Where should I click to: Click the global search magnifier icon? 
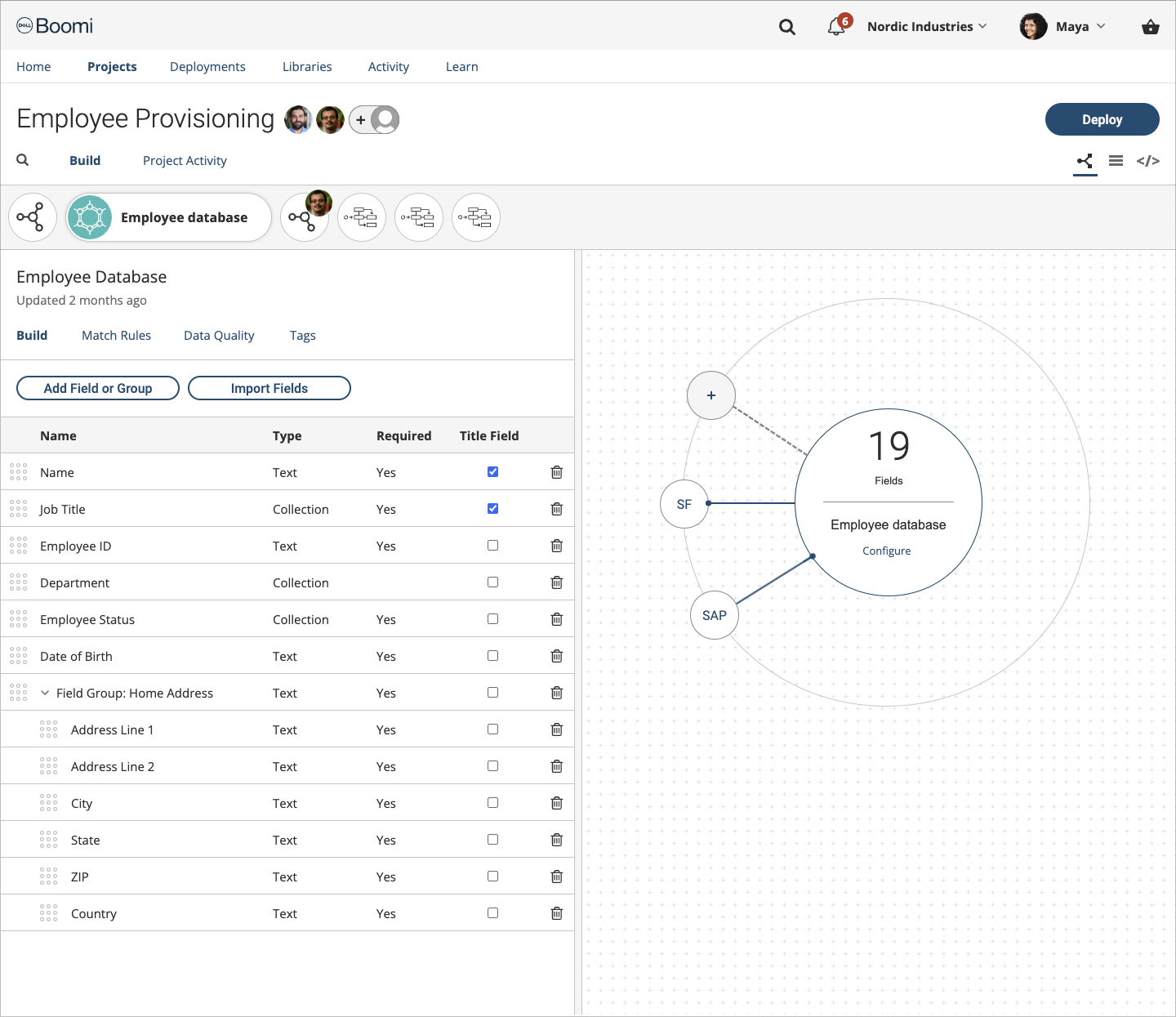tap(787, 27)
